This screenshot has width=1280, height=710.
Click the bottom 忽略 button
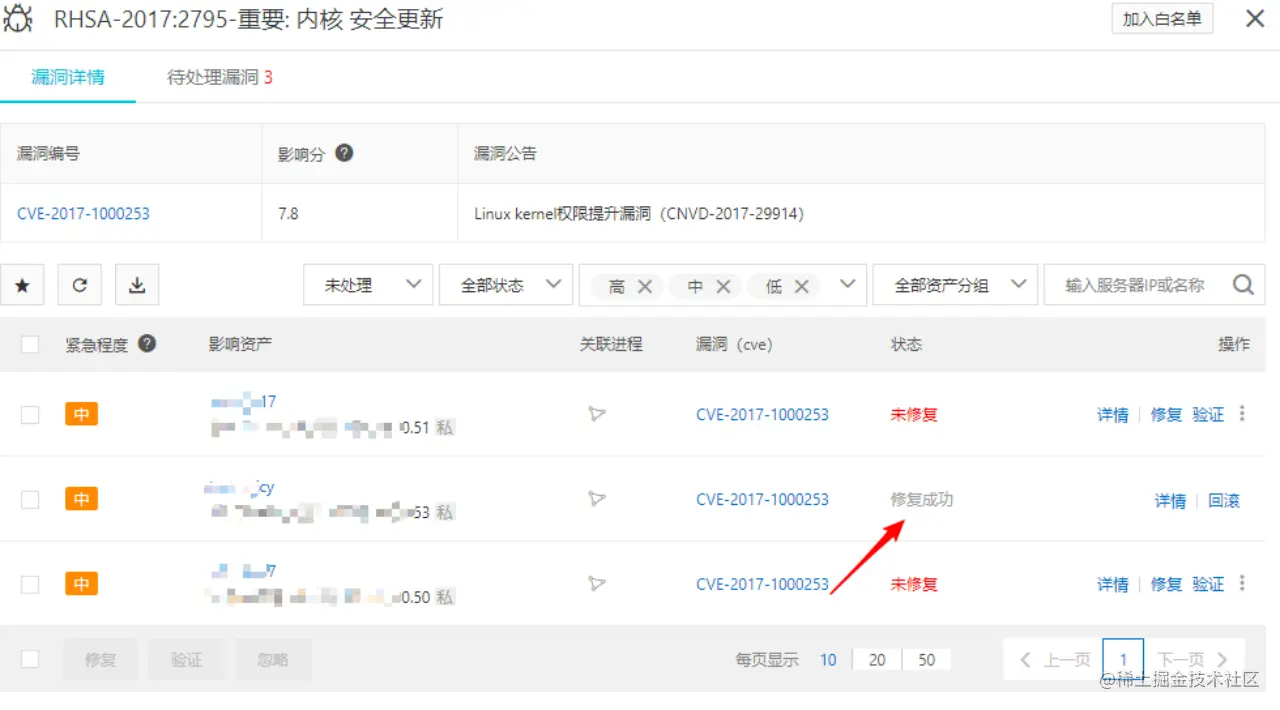tap(273, 660)
